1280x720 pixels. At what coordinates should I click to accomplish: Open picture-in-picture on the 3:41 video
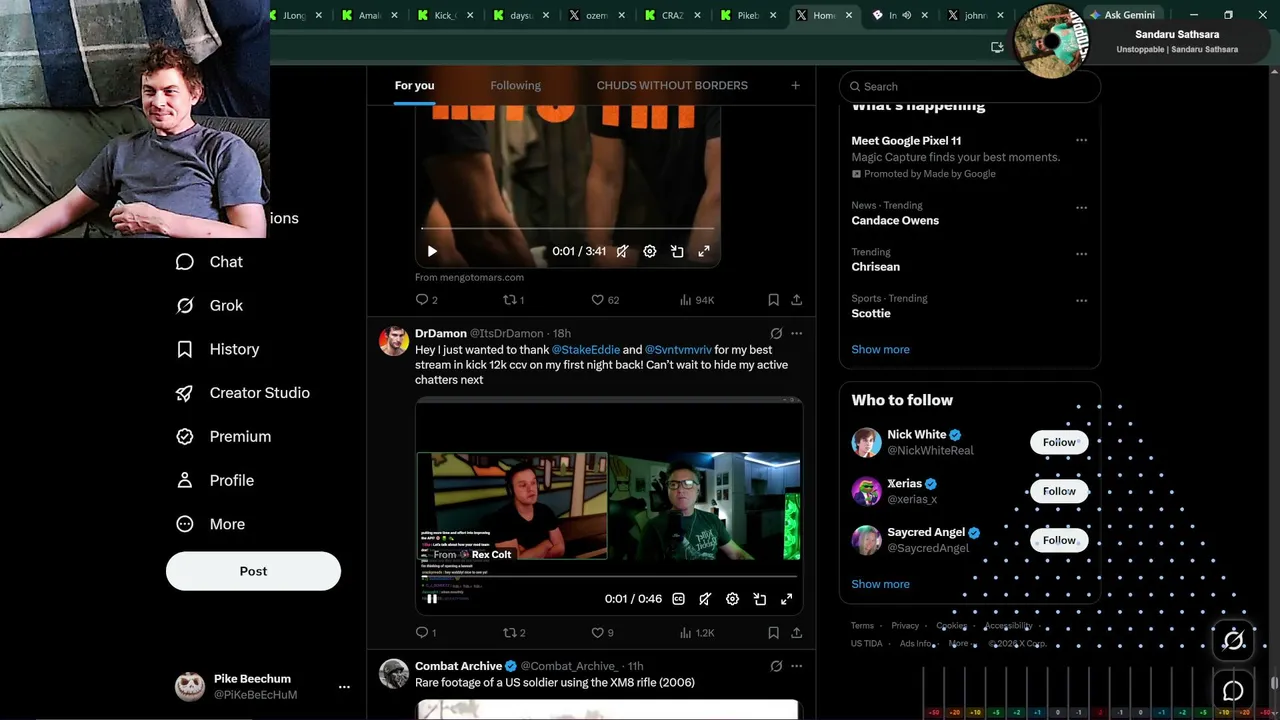click(x=677, y=252)
